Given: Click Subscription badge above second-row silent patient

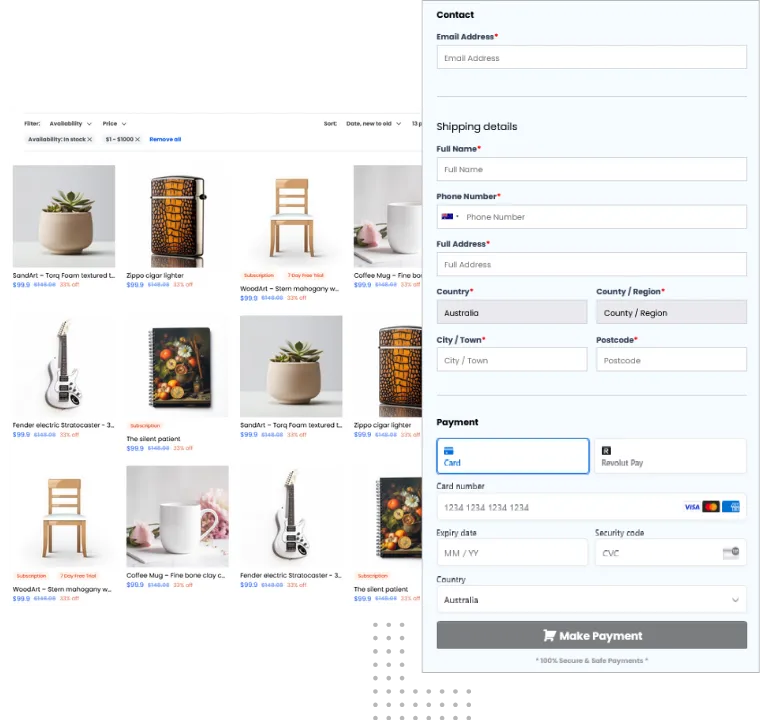Looking at the screenshot, I should click(145, 425).
